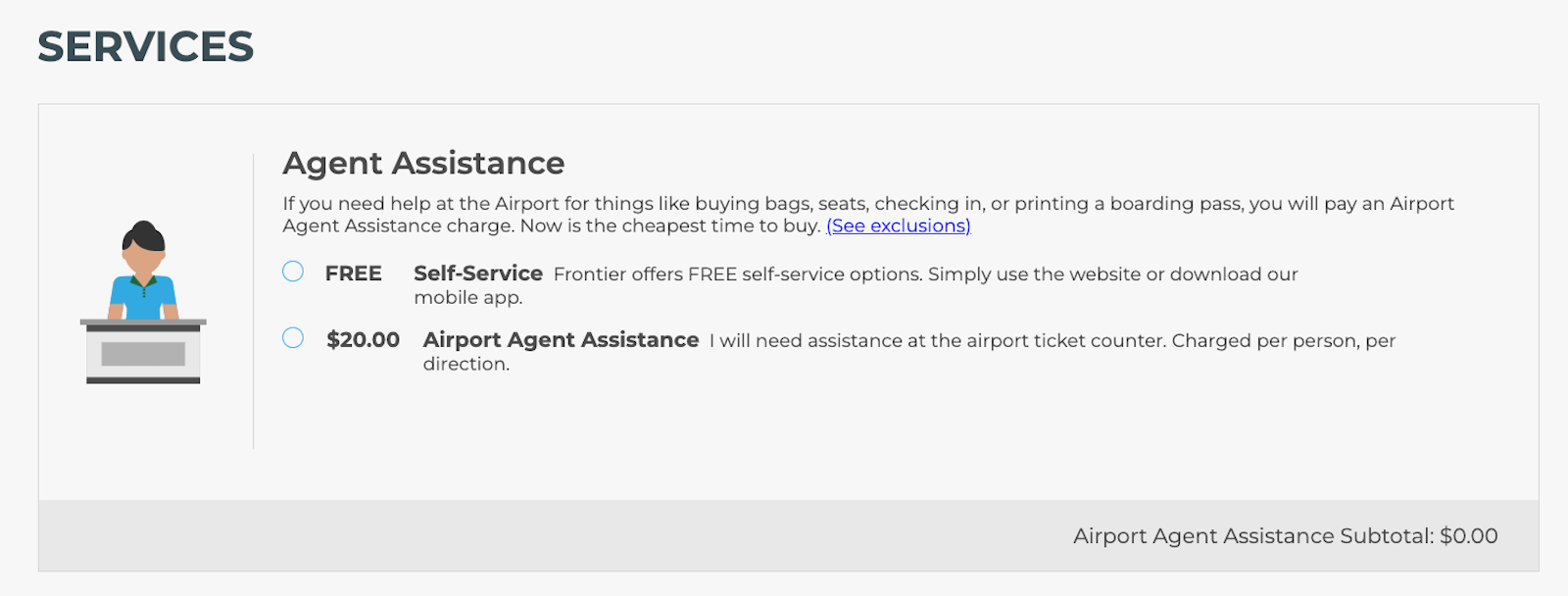The image size is (1568, 596).
Task: Click the word 'direction.' under Airport Agent Assistance
Action: click(465, 365)
